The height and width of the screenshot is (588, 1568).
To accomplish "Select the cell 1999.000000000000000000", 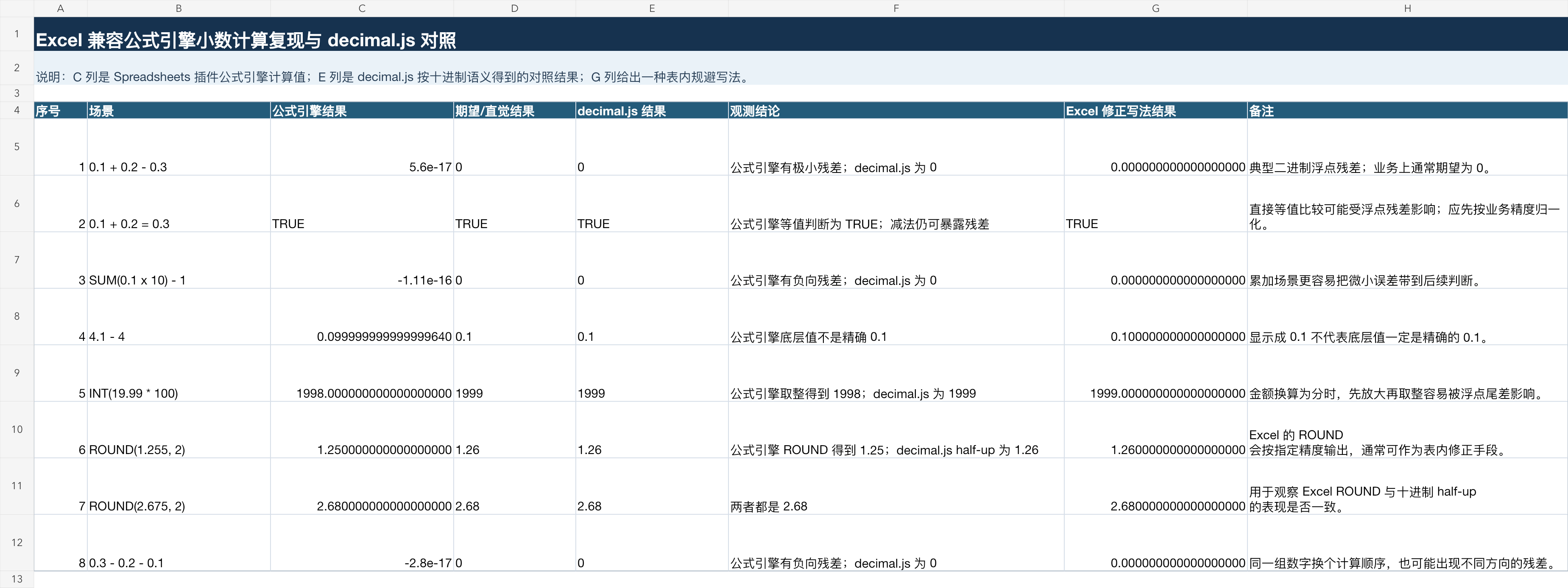I will click(1155, 373).
